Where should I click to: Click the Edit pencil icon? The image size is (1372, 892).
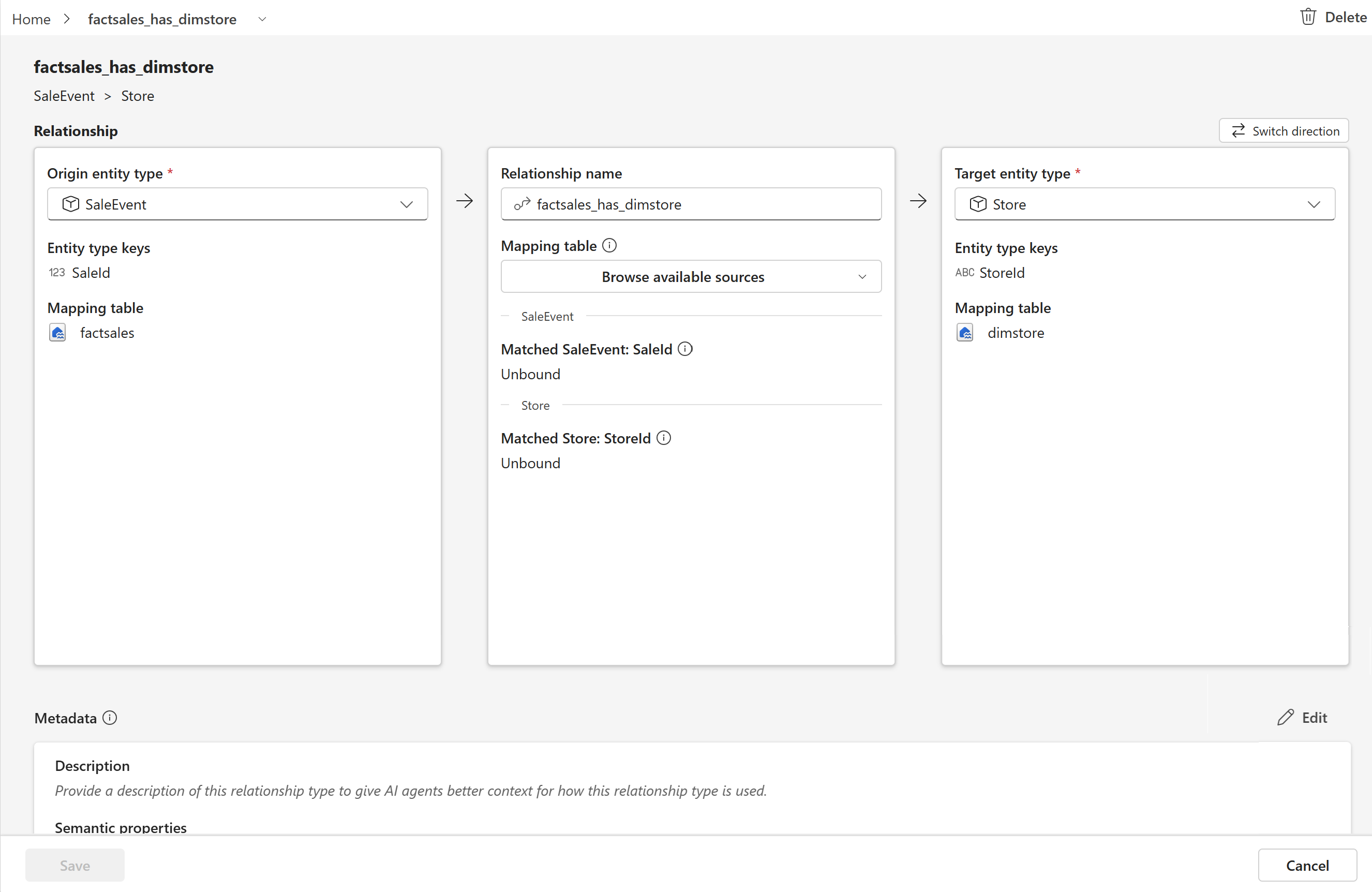point(1285,717)
